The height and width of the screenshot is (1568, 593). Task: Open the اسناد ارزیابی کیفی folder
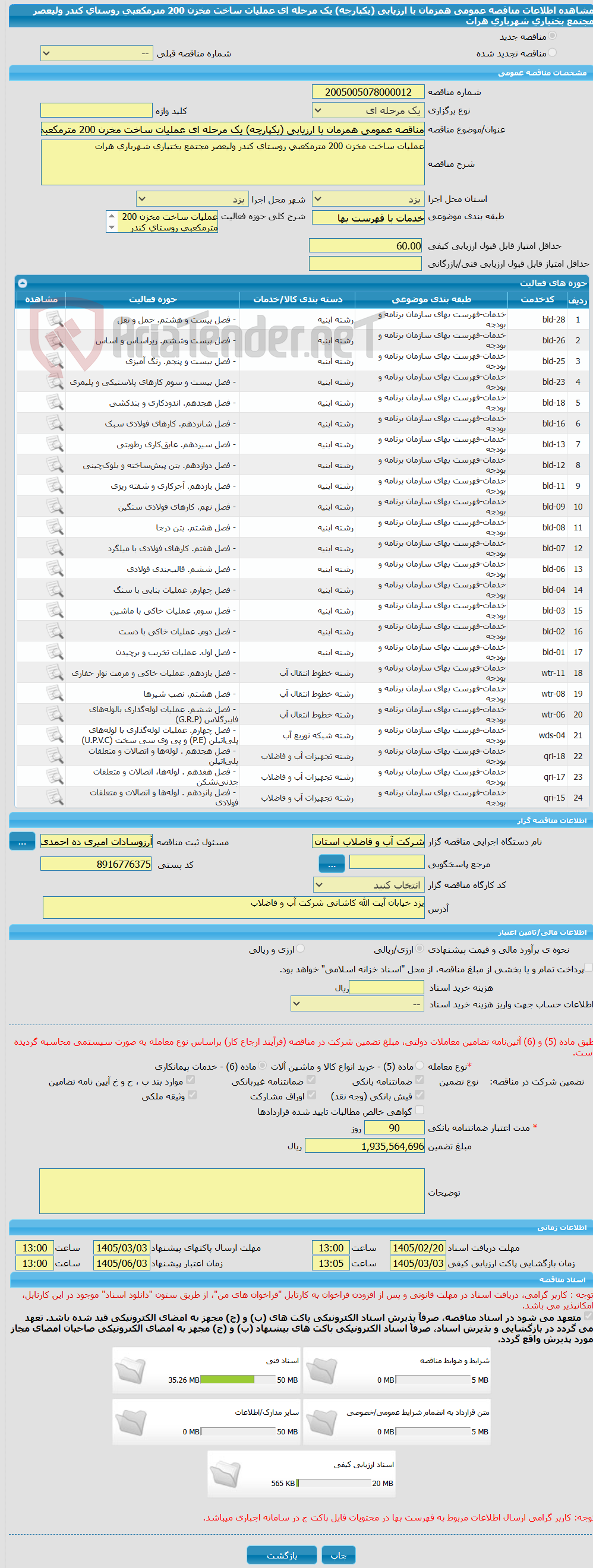click(x=225, y=1474)
